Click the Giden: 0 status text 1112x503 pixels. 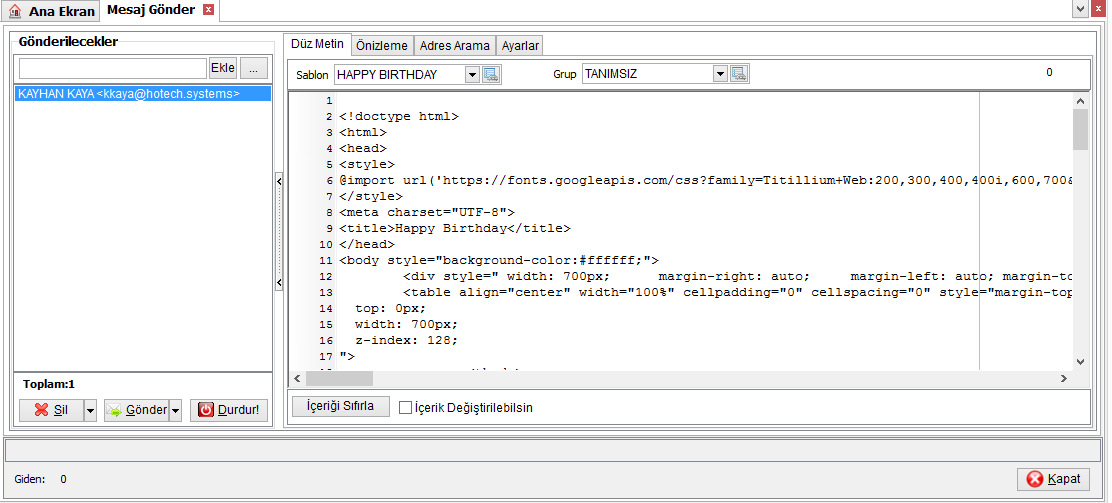40,479
